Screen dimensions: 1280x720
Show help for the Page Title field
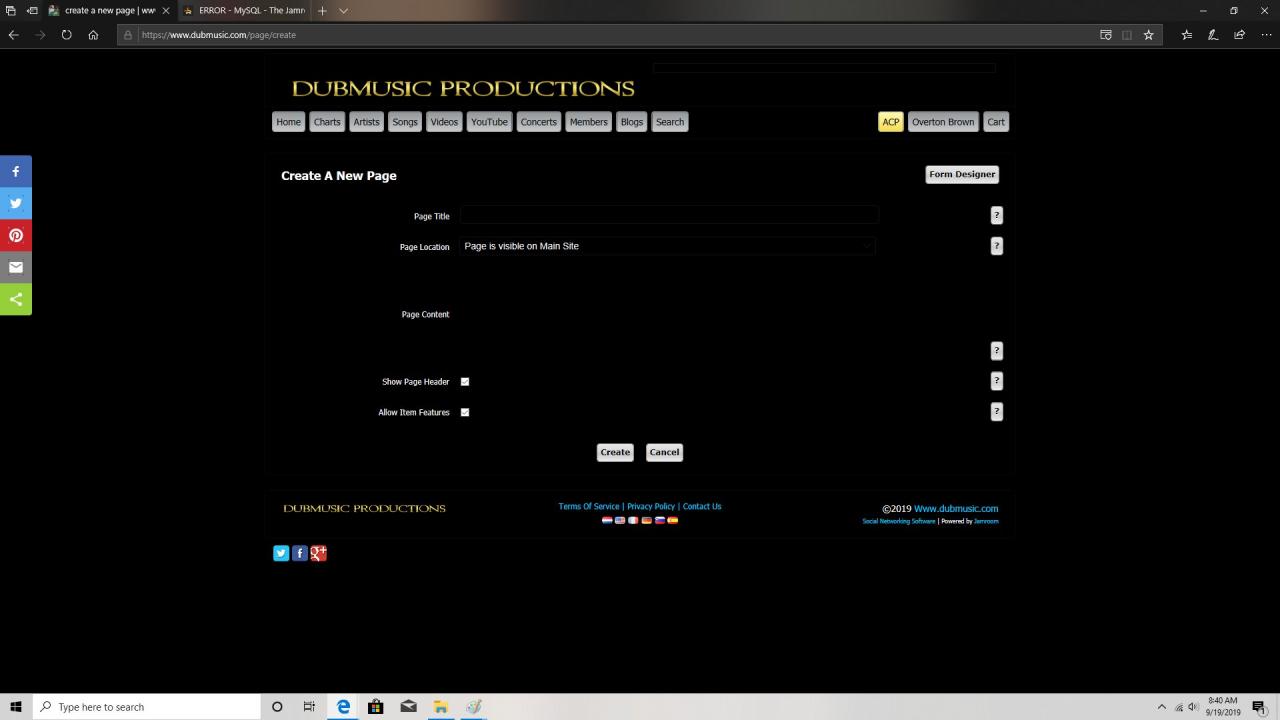pyautogui.click(x=996, y=215)
